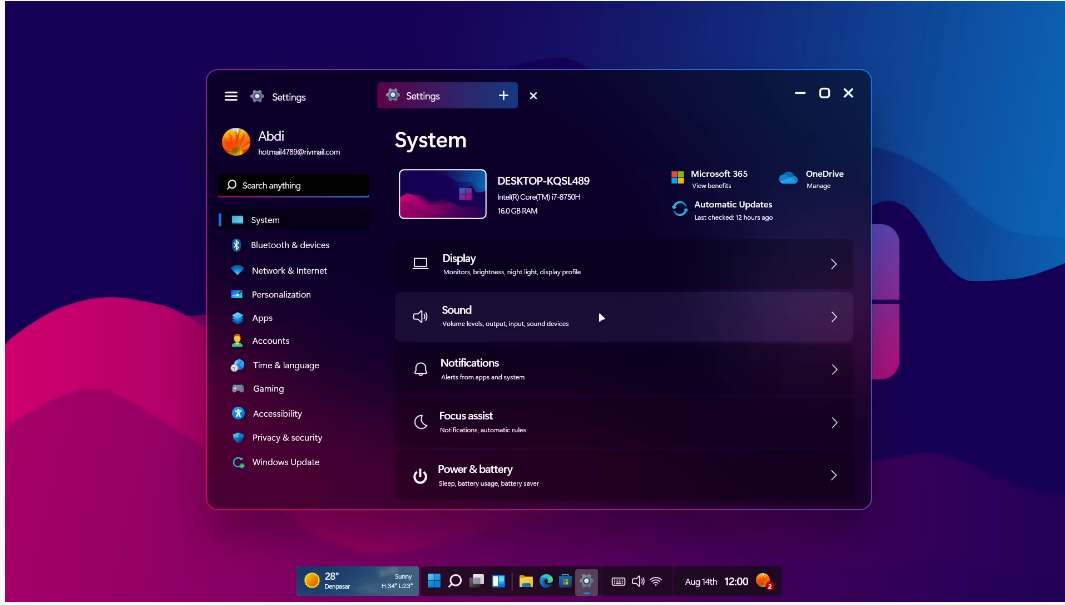The height and width of the screenshot is (605, 1065).
Task: Click the Microsoft 365 View benefits link
Action: [x=711, y=186]
